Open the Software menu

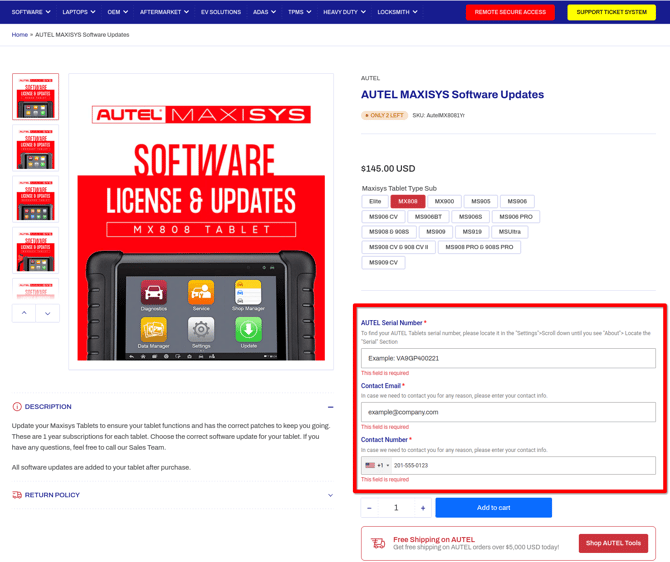click(x=30, y=12)
